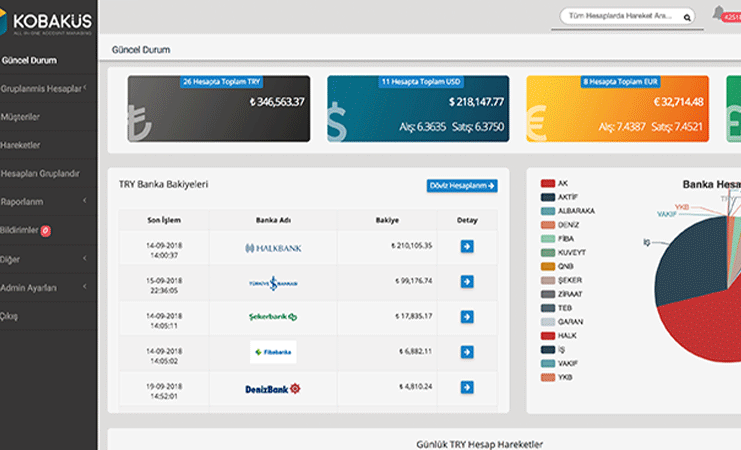The height and width of the screenshot is (450, 741).
Task: Click the dollar symbol on USD card
Action: pyautogui.click(x=337, y=122)
